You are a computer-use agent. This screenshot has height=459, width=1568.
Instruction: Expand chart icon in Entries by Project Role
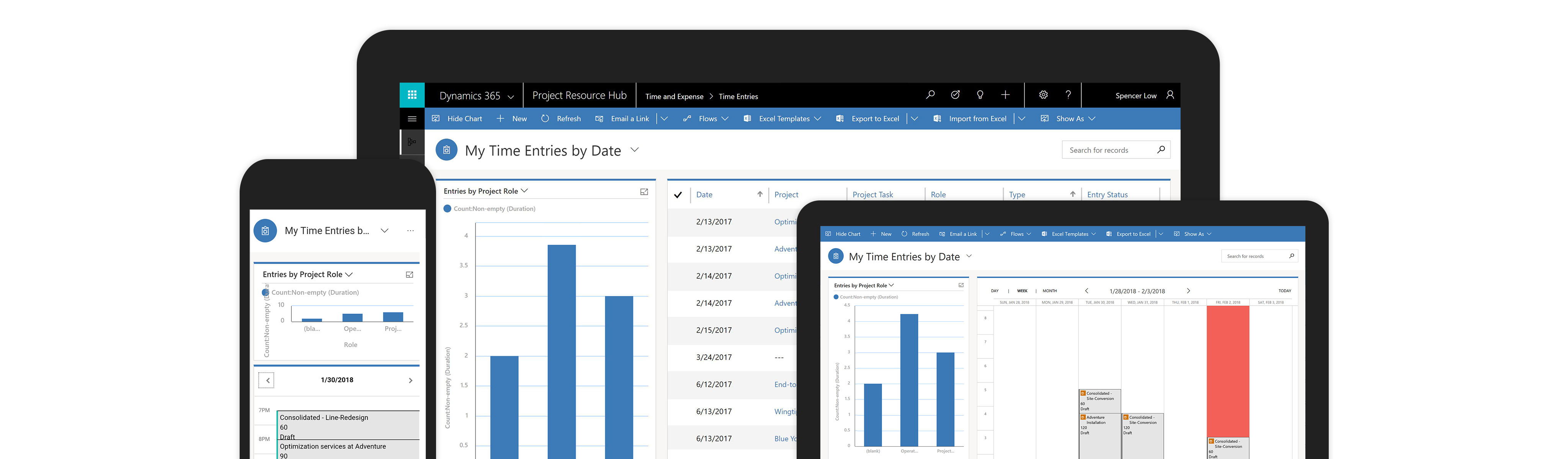click(x=644, y=192)
